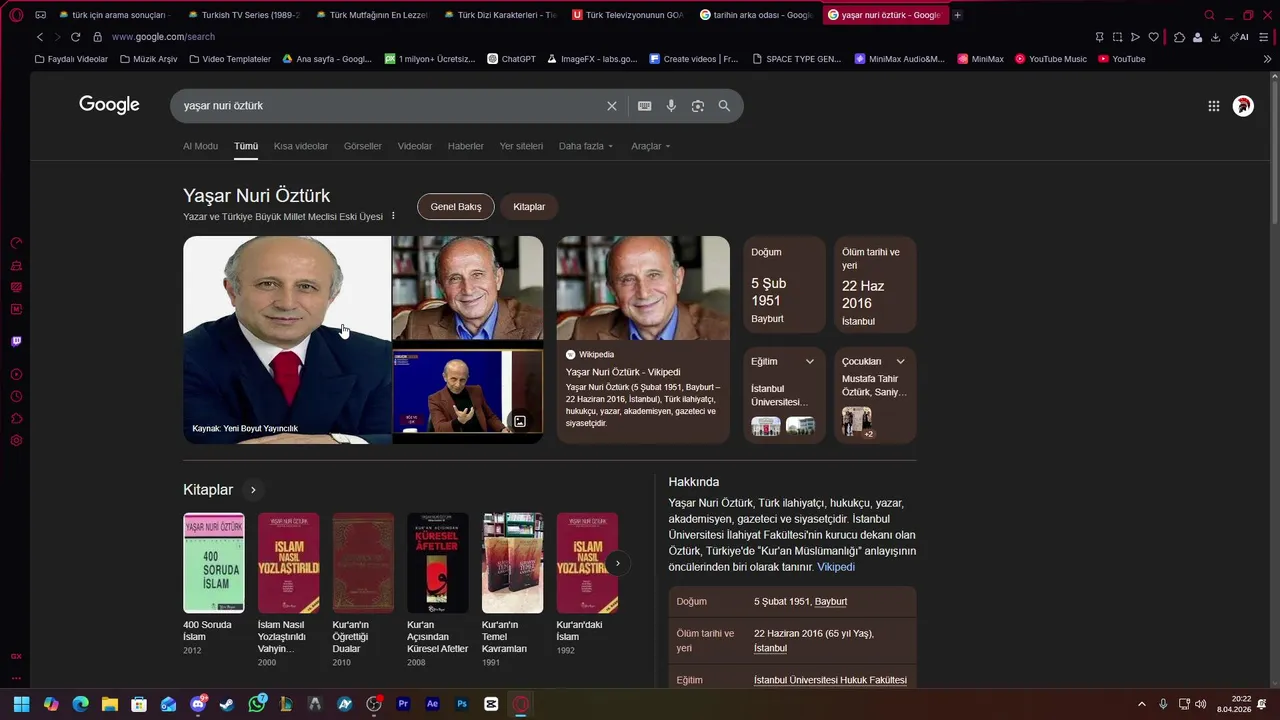The height and width of the screenshot is (720, 1280).
Task: Expand the Çocukları card chevron
Action: [900, 362]
